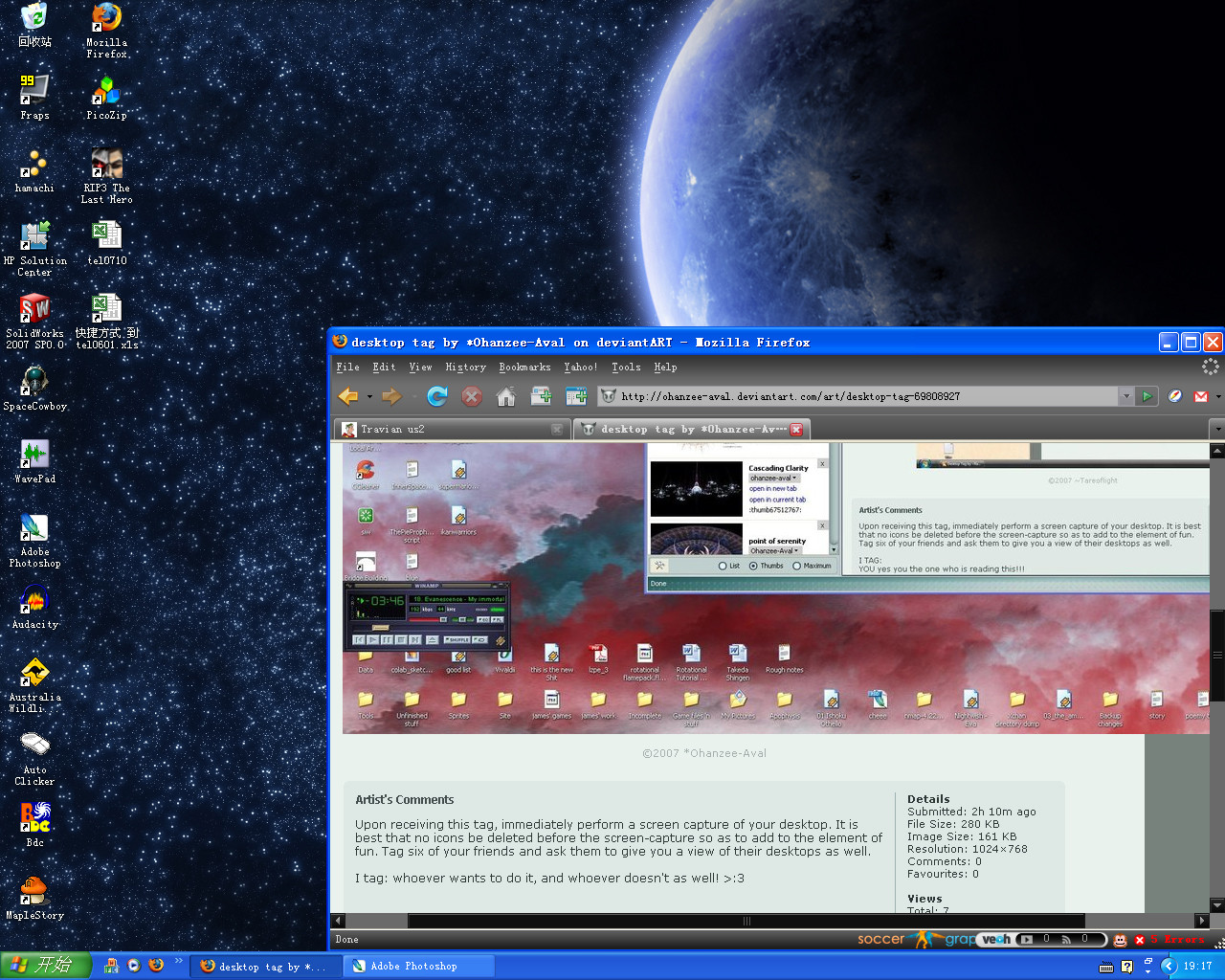The image size is (1225, 980).
Task: Select the WavePad desktop icon
Action: [34, 461]
